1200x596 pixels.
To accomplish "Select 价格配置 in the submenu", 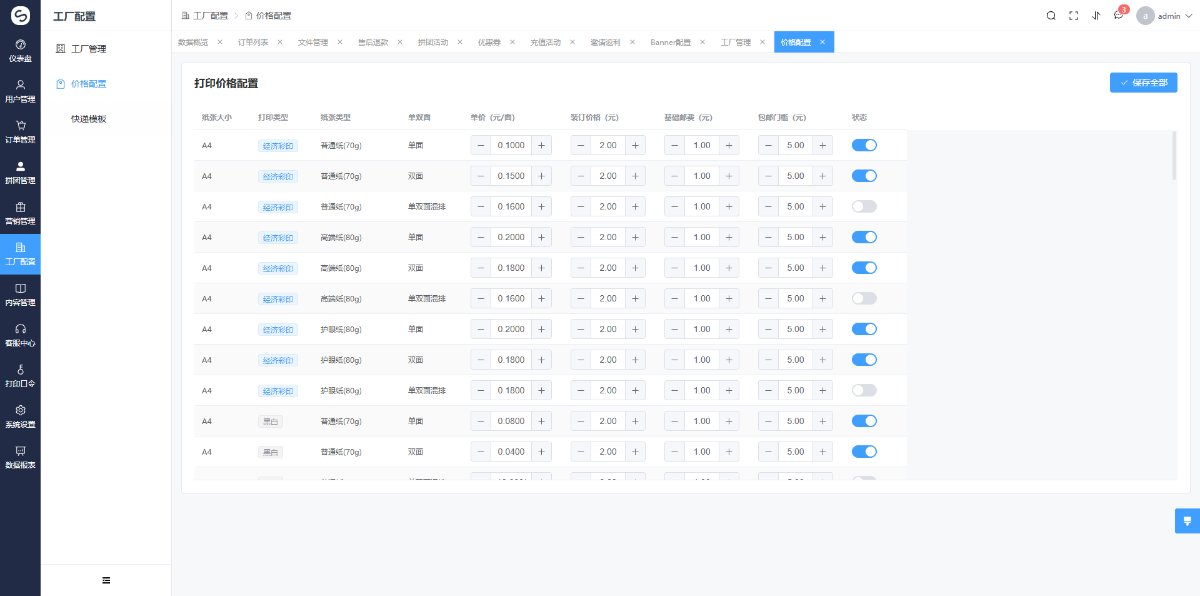I will tap(106, 84).
